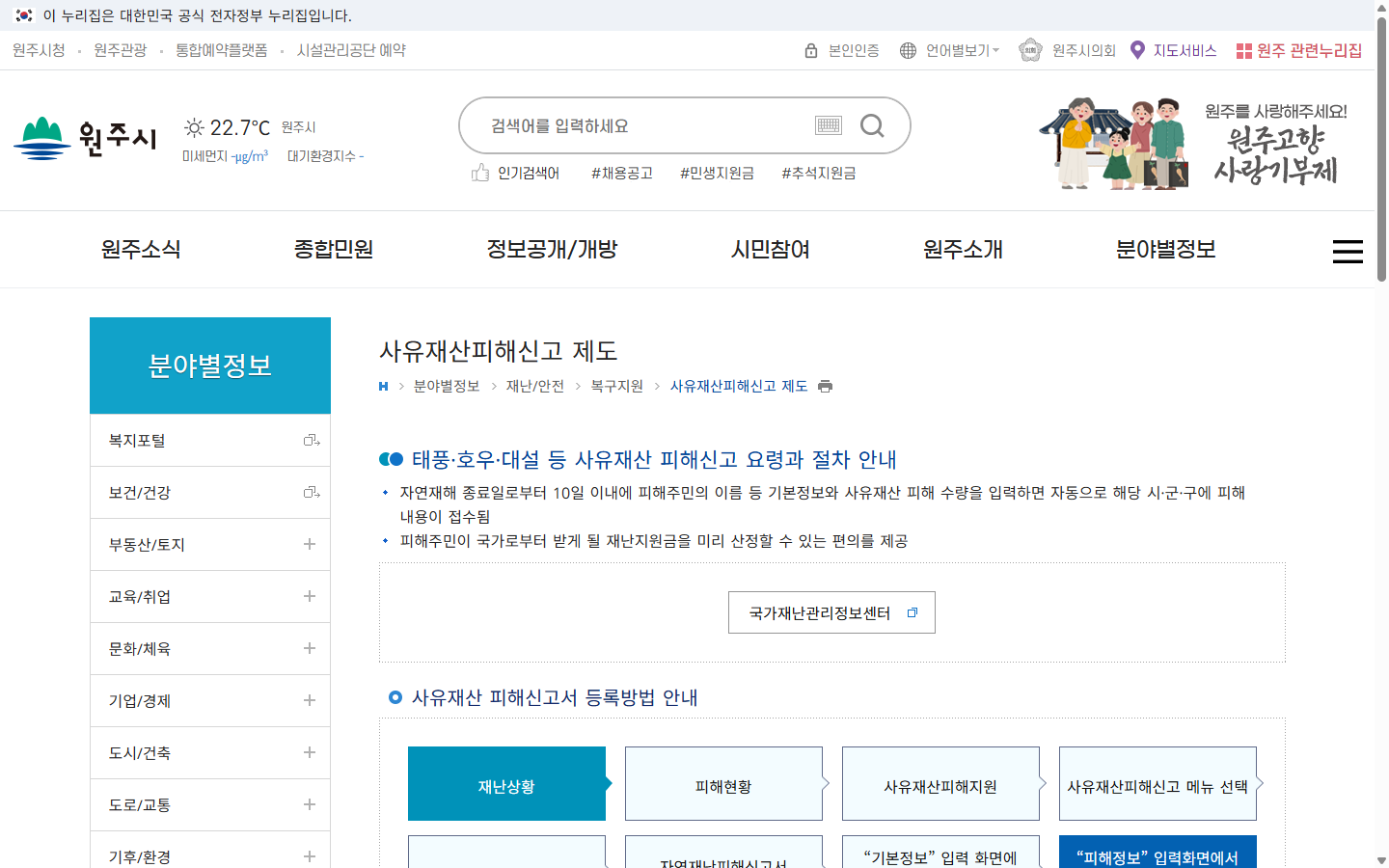Click the 지도서비스 map pin icon
Screen dimensions: 1389x868
1137,50
